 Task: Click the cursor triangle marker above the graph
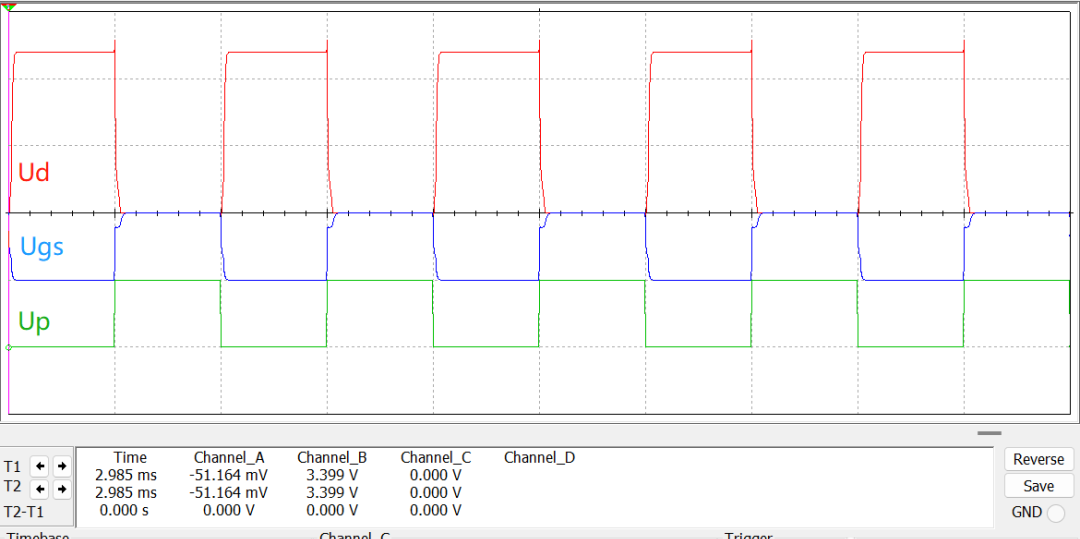9,6
